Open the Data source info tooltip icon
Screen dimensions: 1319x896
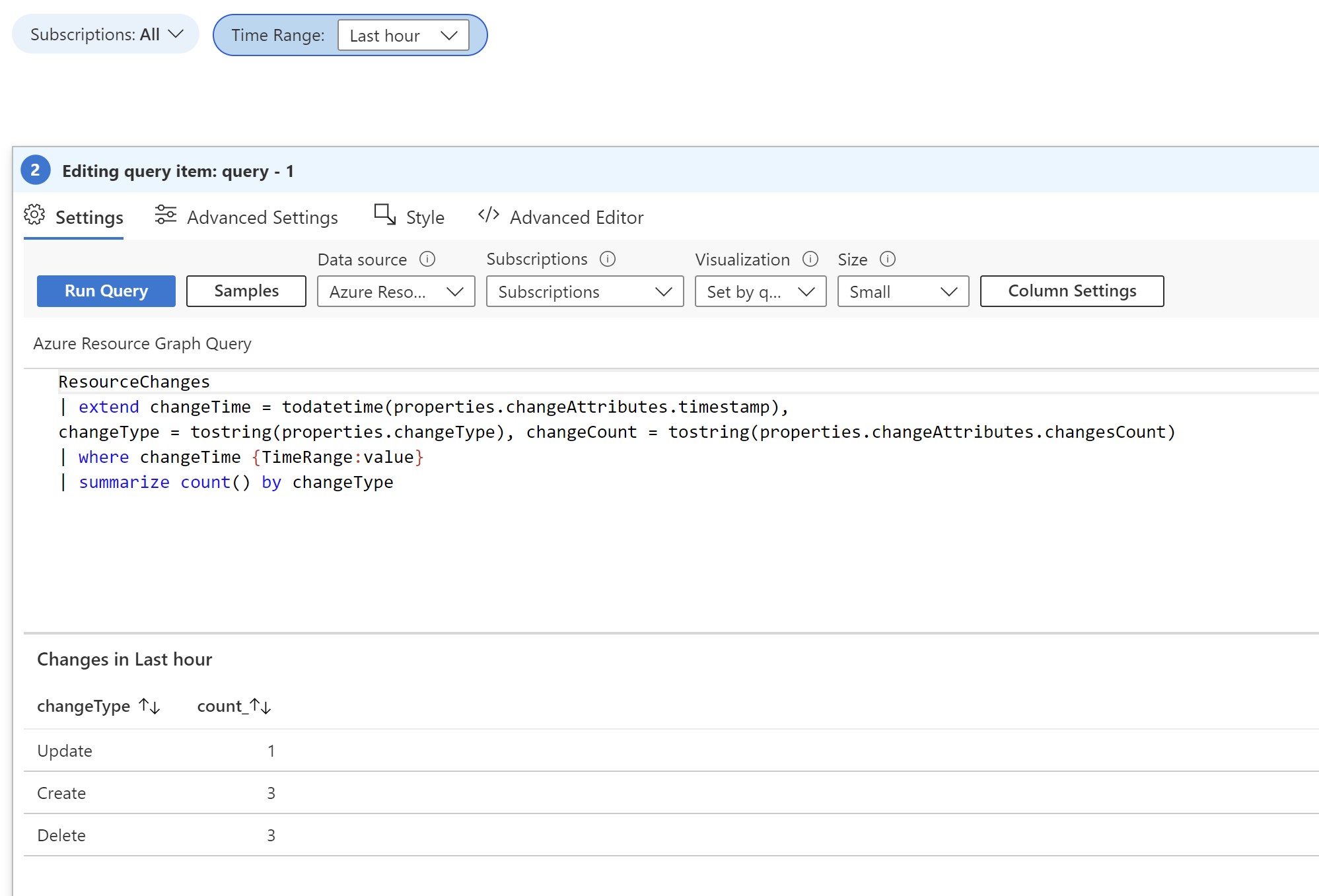coord(427,259)
